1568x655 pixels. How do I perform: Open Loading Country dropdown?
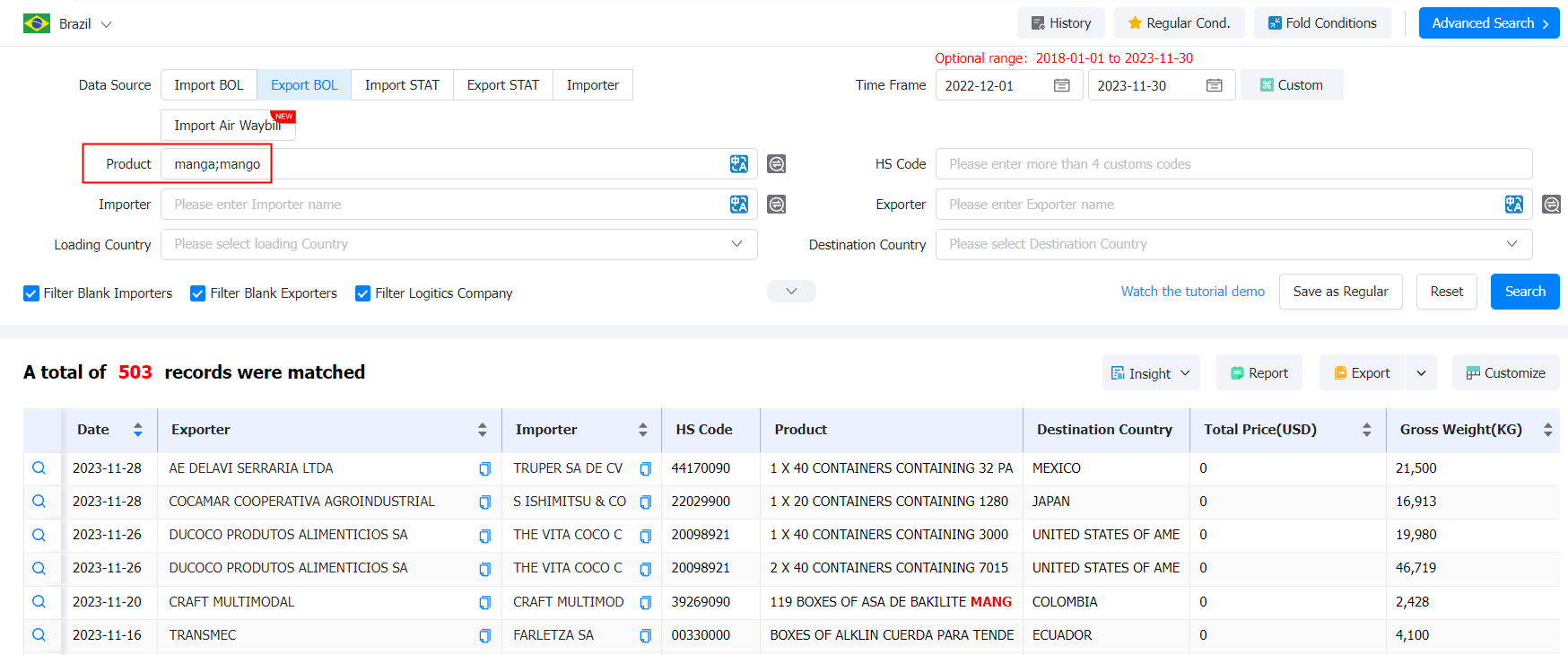[x=459, y=244]
